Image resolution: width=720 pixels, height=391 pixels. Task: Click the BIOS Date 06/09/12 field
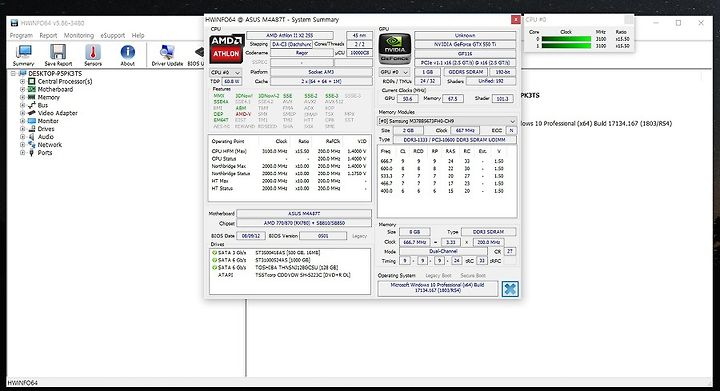[x=251, y=236]
